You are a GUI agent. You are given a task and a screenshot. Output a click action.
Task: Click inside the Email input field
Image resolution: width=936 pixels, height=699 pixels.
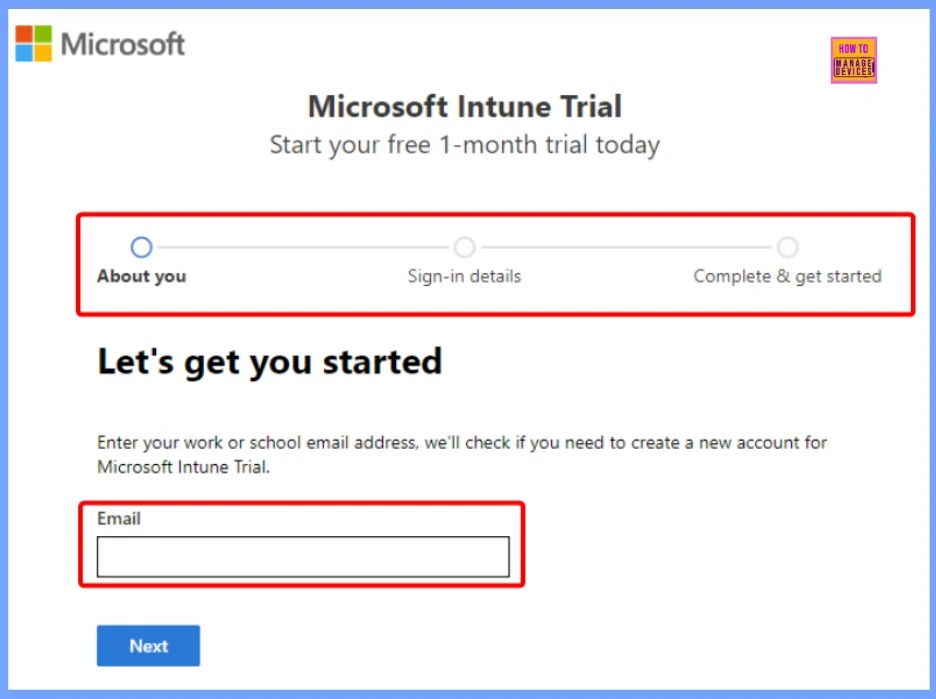click(x=302, y=556)
